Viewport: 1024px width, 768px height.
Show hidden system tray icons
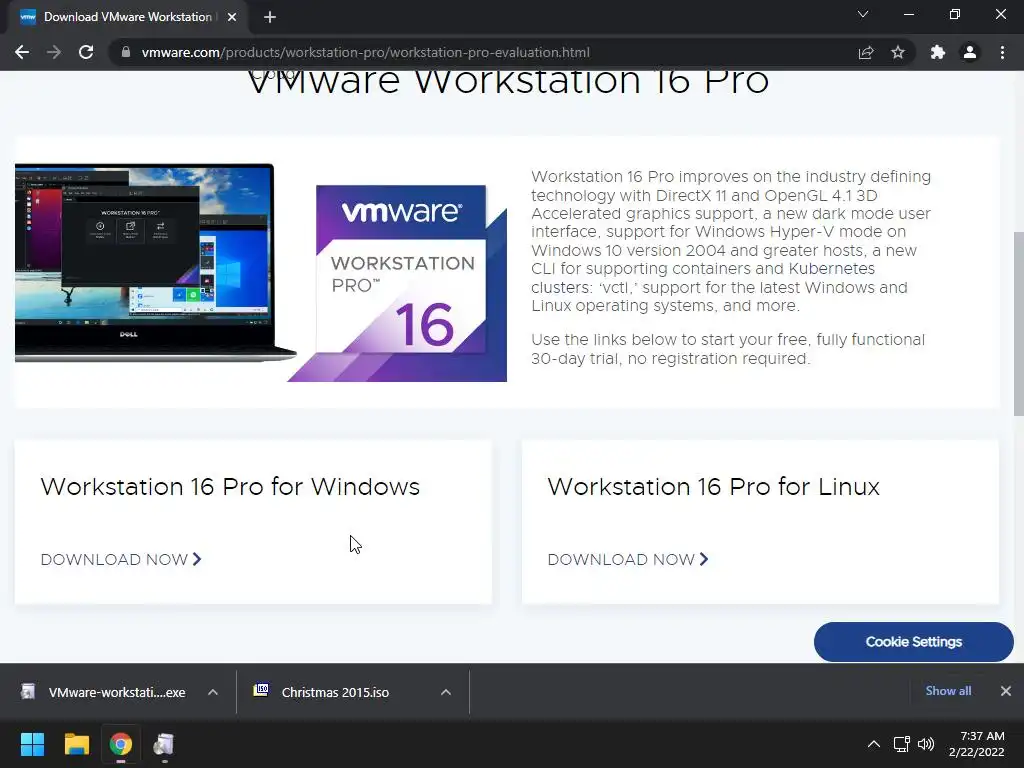873,744
